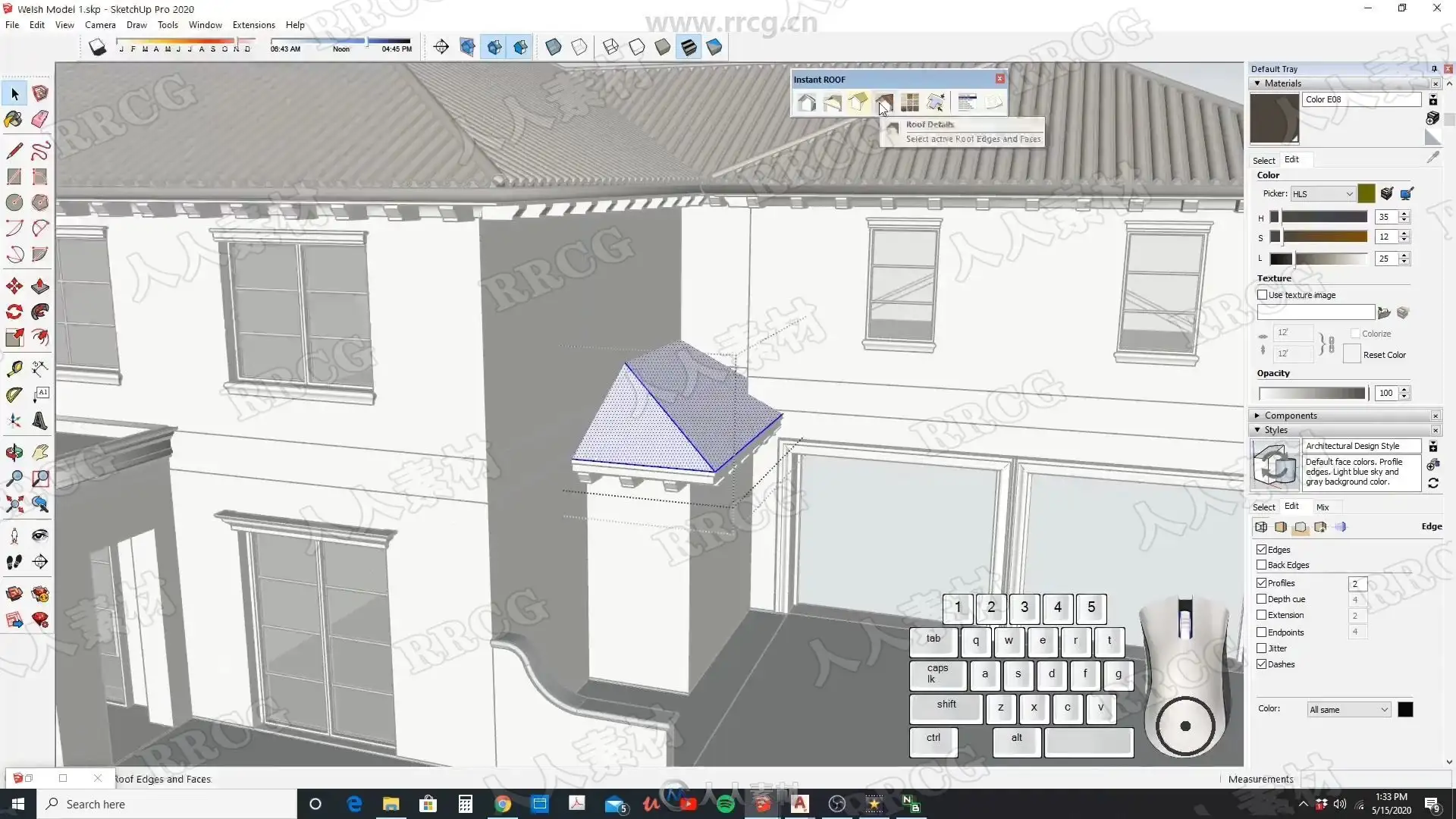Open the color Picker HLS dropdown

[x=1323, y=194]
